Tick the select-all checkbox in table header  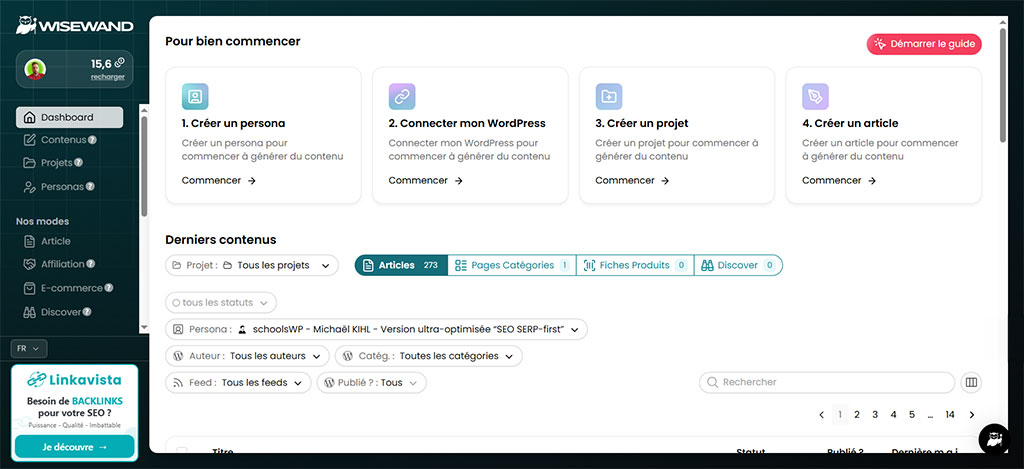tap(182, 451)
